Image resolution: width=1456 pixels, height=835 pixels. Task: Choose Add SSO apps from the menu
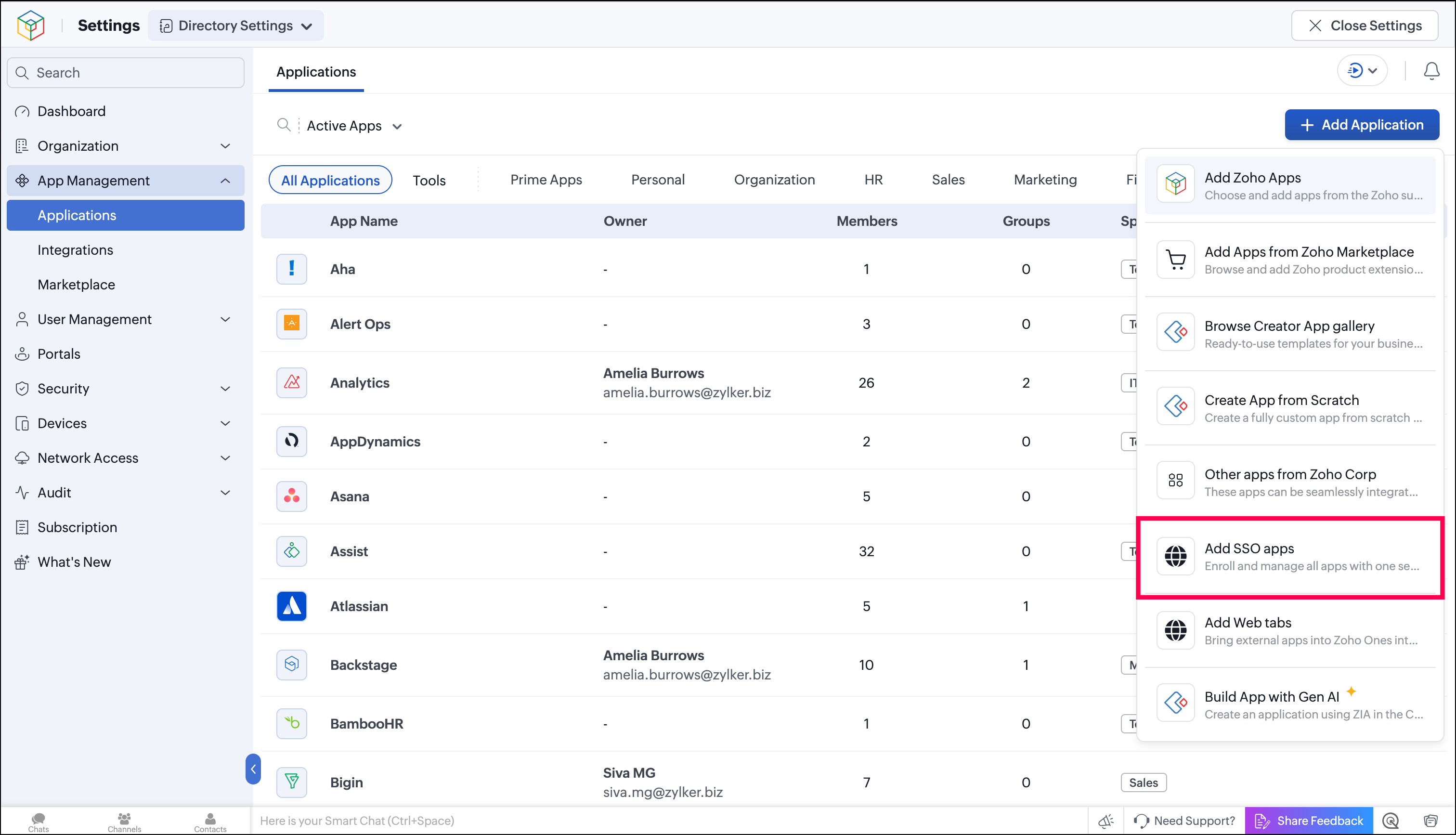tap(1290, 558)
